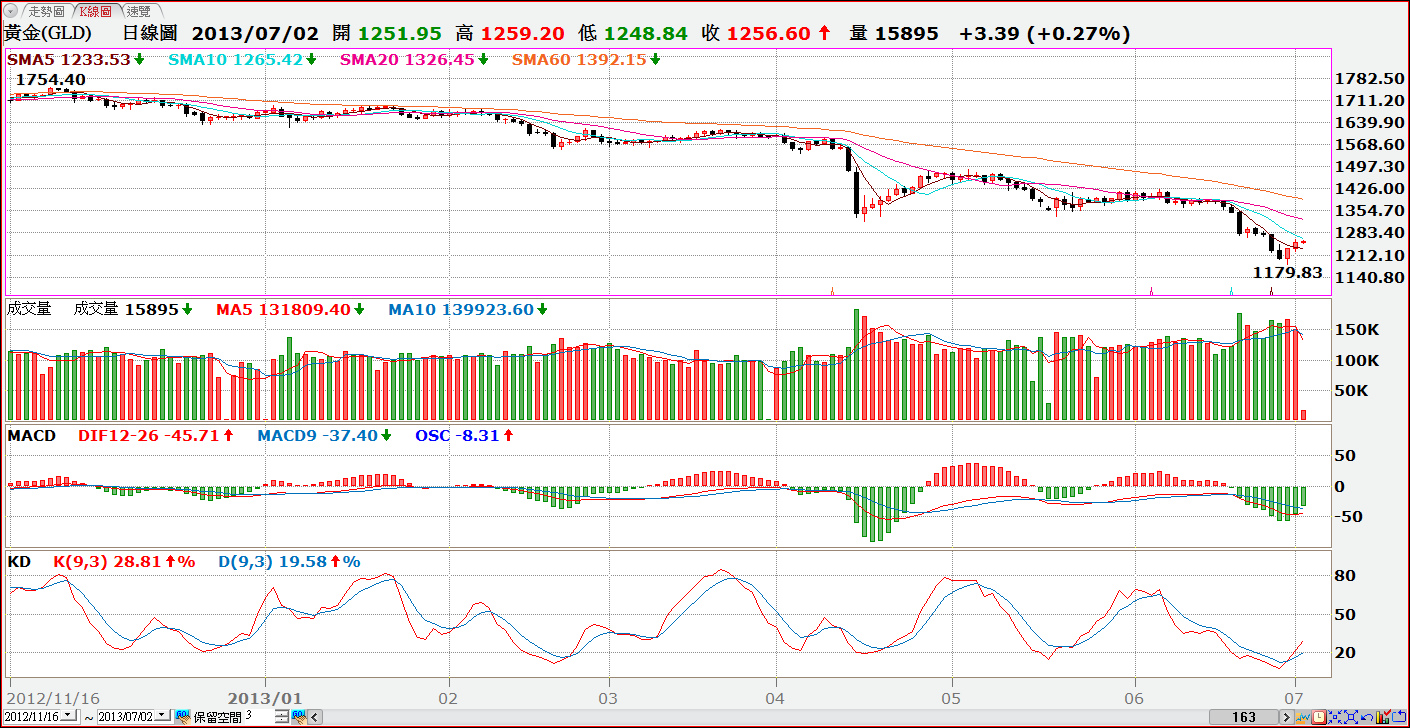This screenshot has width=1410, height=728.
Task: Click the 163 bar count box
Action: click(x=1244, y=717)
